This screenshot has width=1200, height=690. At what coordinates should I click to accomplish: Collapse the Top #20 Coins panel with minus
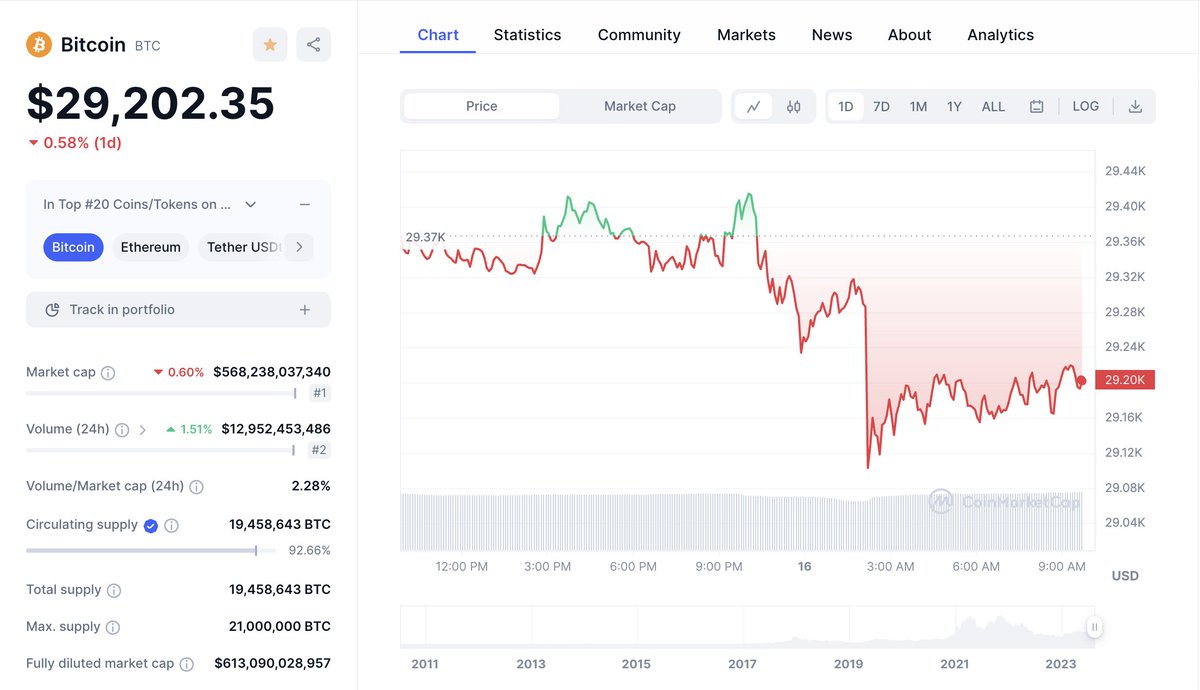pyautogui.click(x=305, y=204)
